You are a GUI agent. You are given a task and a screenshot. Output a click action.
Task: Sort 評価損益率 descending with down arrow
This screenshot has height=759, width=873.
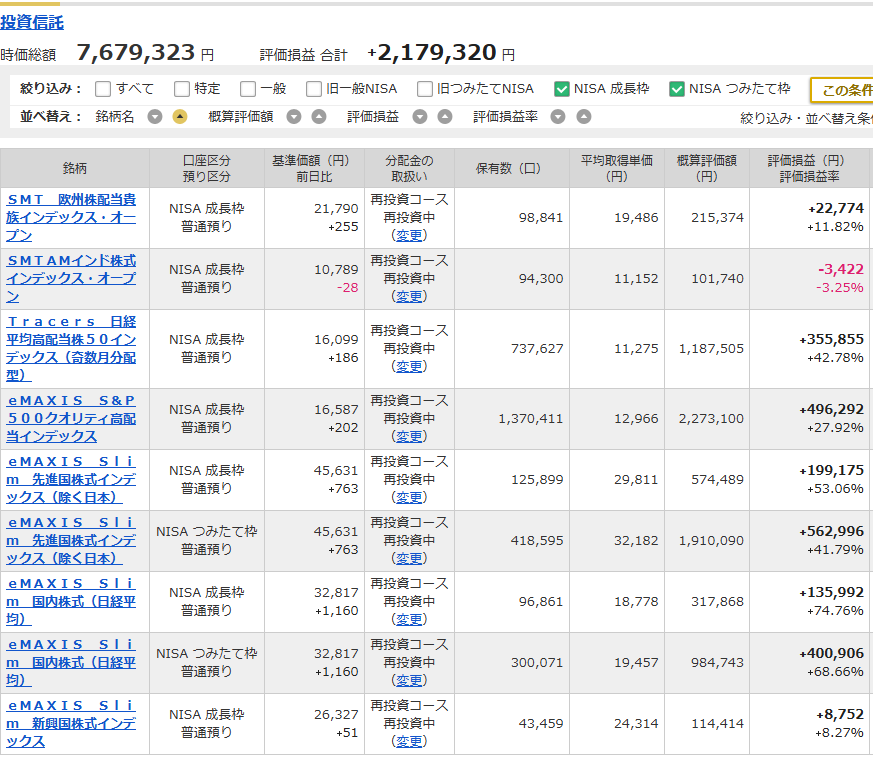click(558, 117)
